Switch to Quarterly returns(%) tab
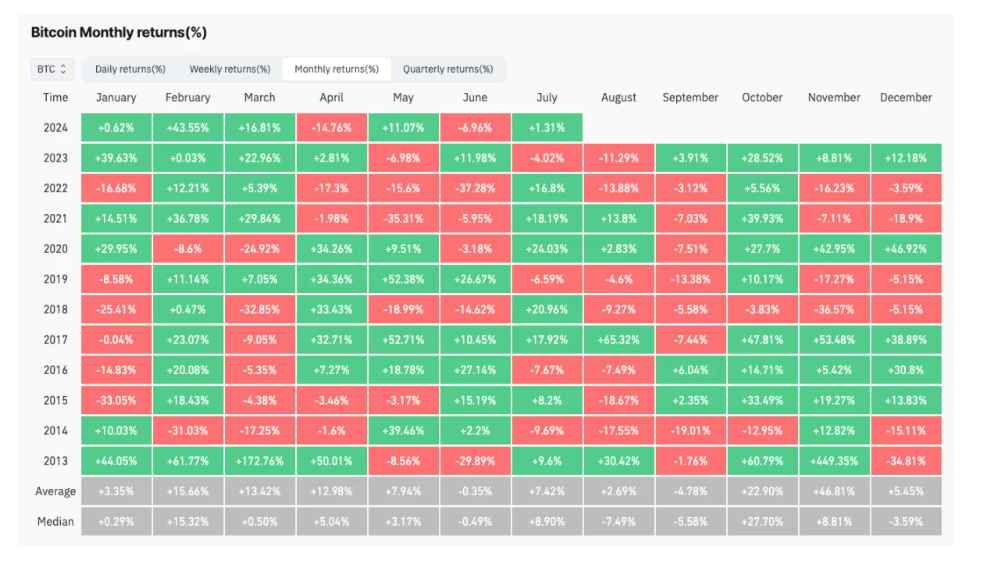The width and height of the screenshot is (988, 562). 448,69
